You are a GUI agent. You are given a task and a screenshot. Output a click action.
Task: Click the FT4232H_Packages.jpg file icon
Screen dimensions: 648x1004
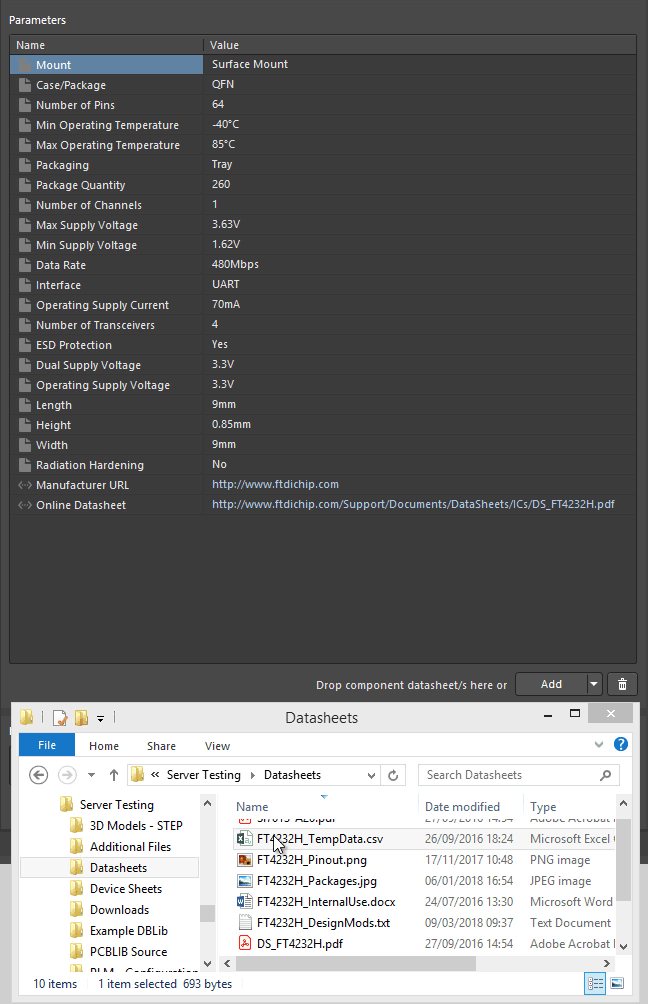(244, 881)
